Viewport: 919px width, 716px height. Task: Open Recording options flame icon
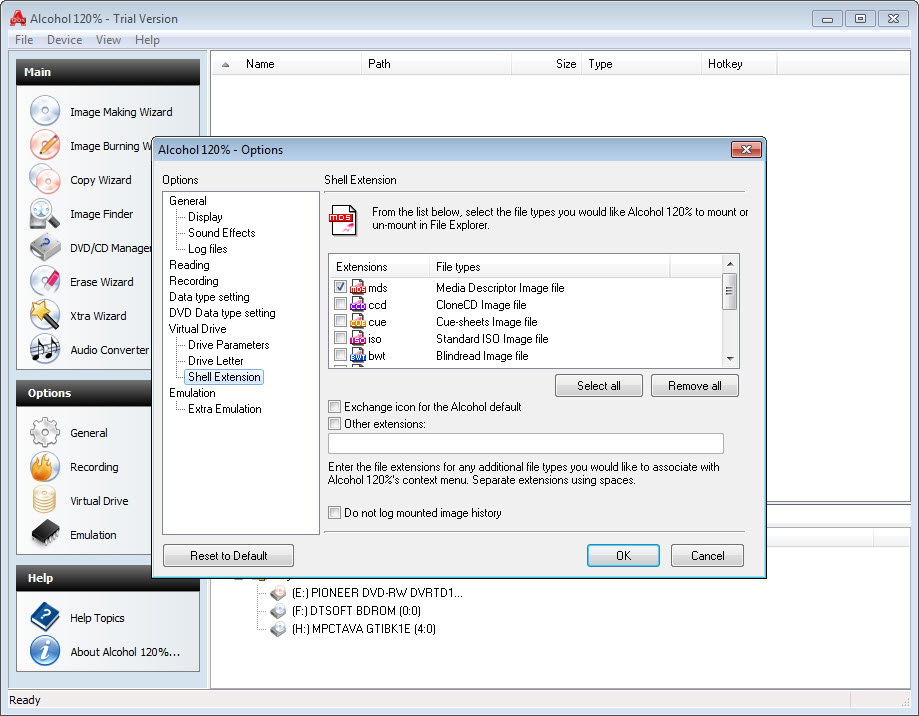[x=45, y=466]
